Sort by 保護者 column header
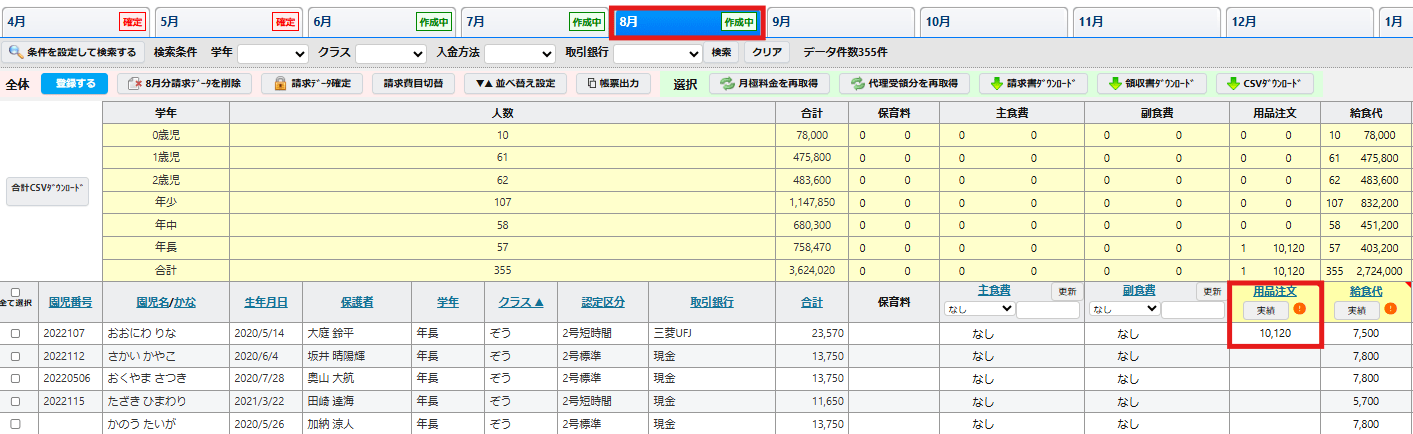Image resolution: width=1413 pixels, height=434 pixels. coord(356,302)
